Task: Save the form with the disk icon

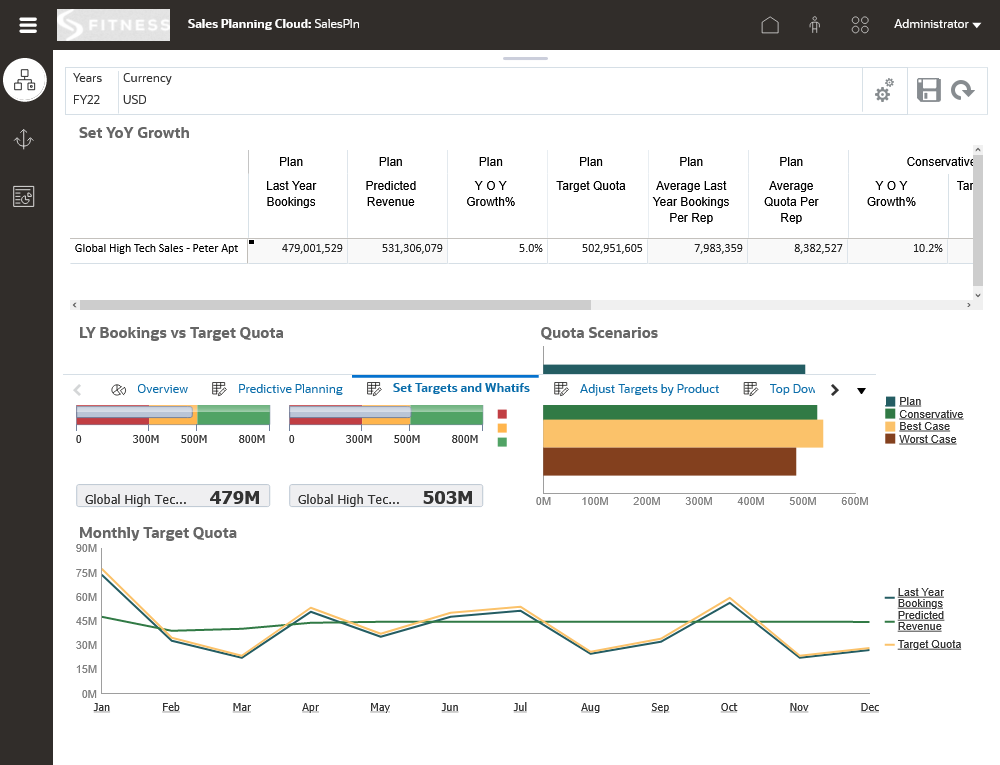Action: point(929,91)
